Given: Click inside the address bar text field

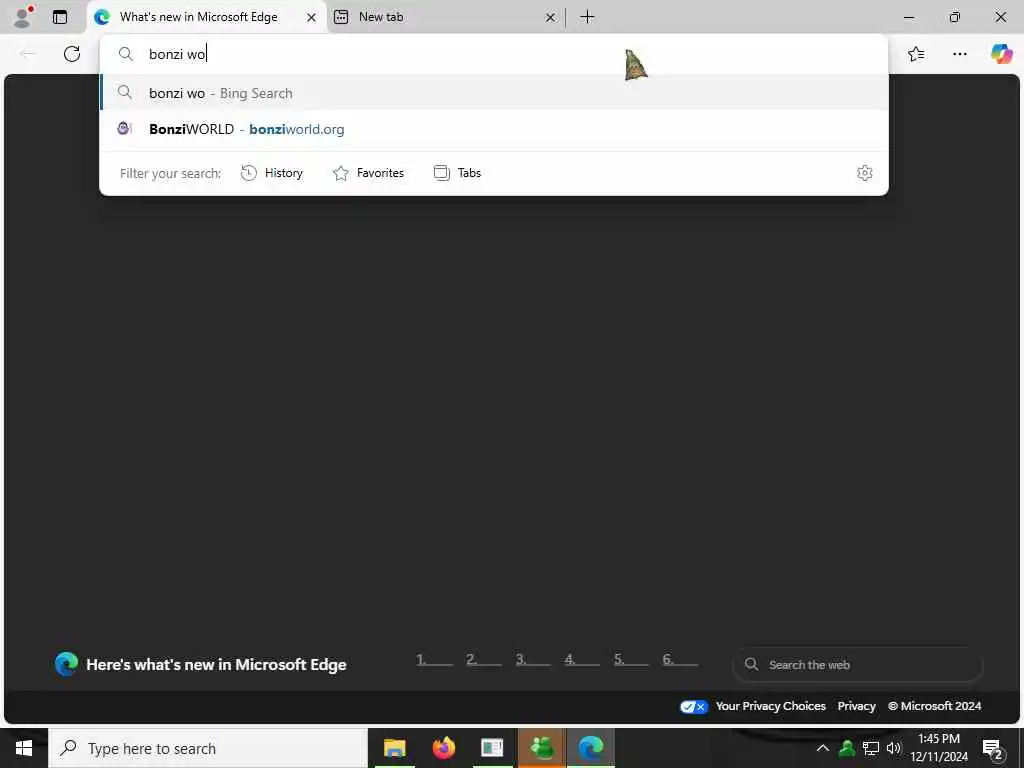Looking at the screenshot, I should click(494, 54).
